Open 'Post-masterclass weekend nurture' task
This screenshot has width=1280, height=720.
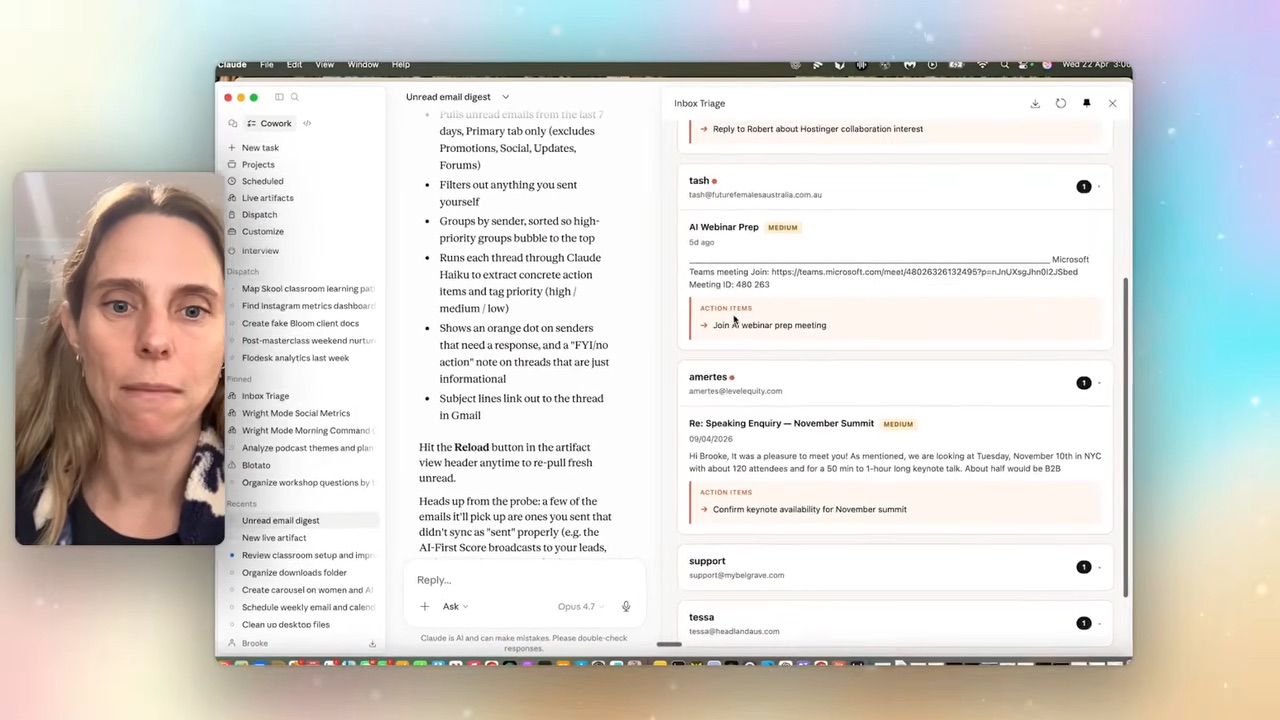[x=307, y=341]
